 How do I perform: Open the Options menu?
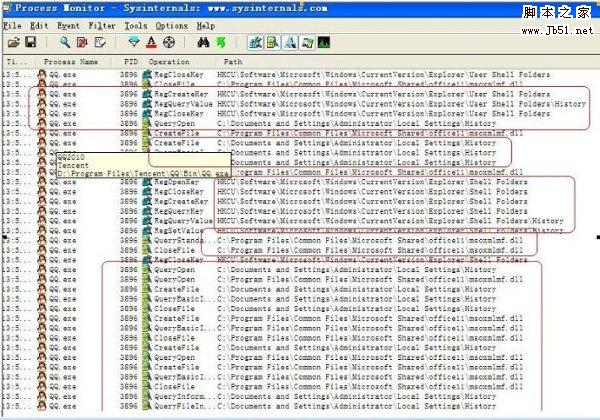(x=171, y=26)
